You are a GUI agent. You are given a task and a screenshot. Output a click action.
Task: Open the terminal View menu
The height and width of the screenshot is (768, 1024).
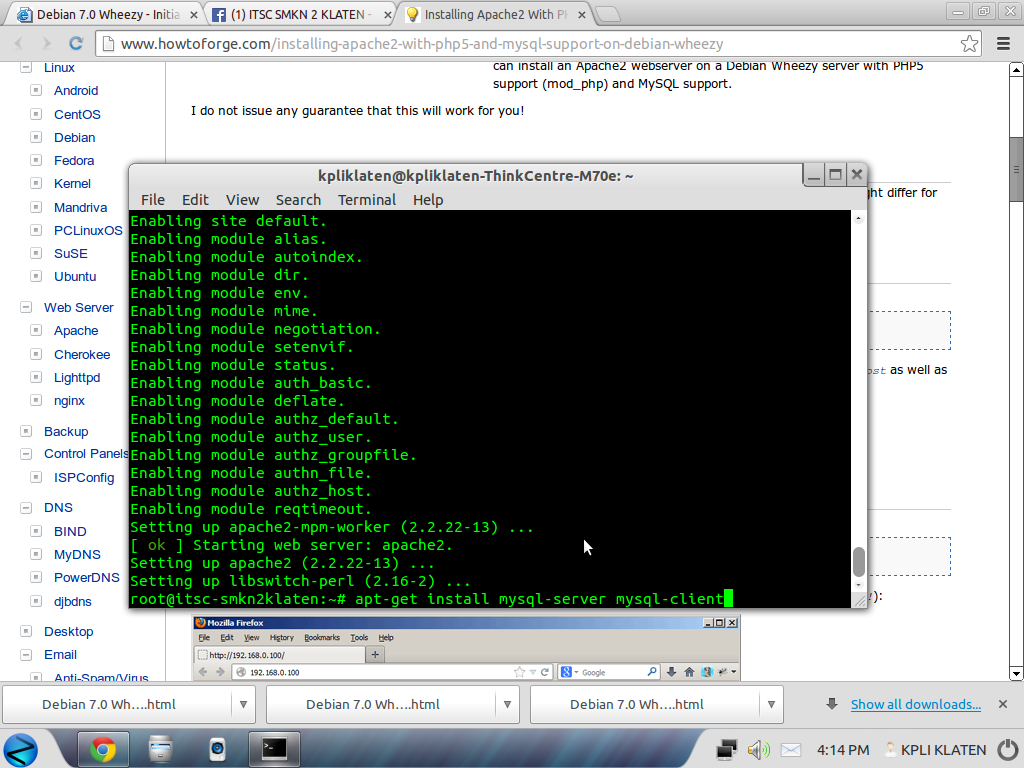point(242,200)
